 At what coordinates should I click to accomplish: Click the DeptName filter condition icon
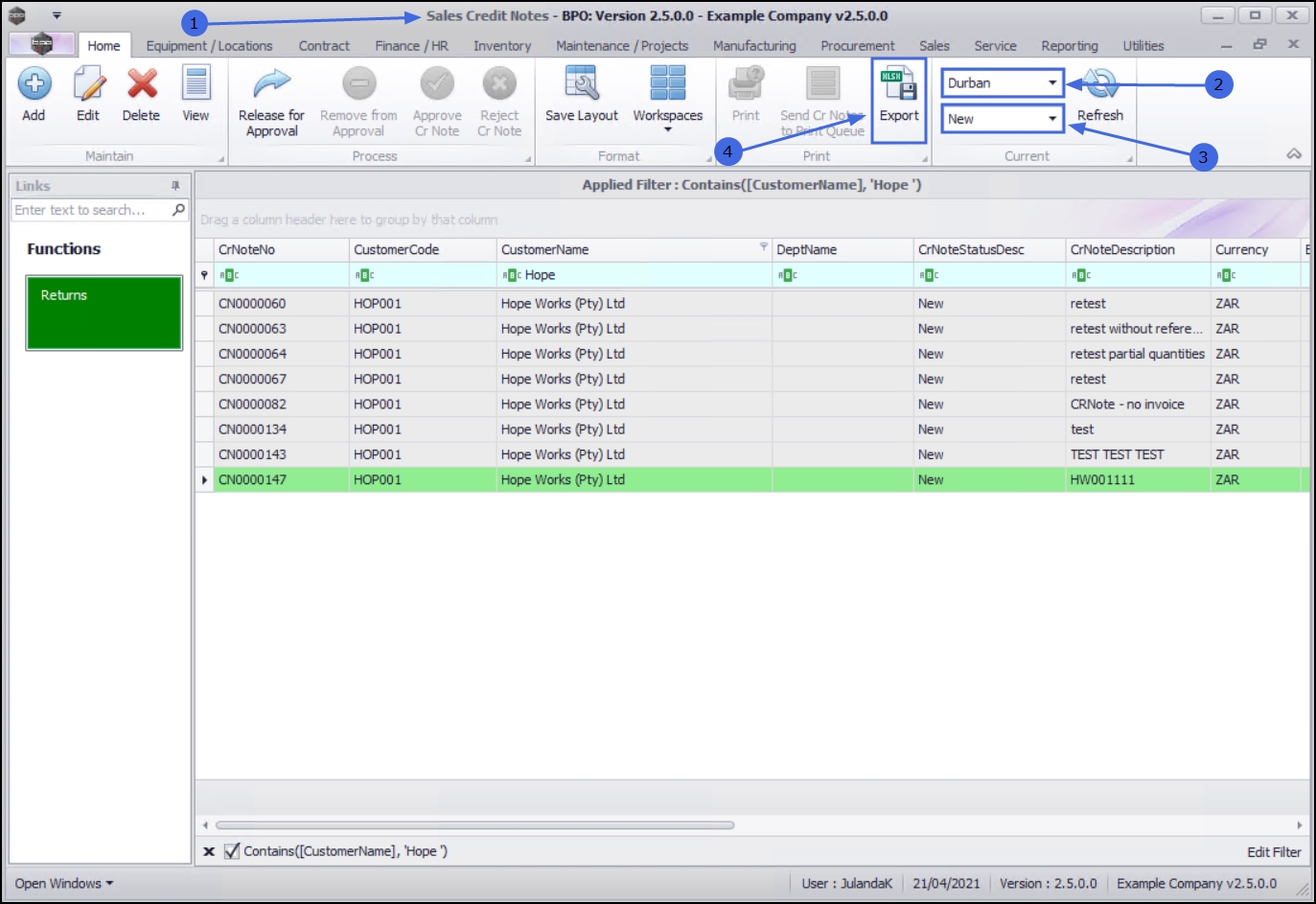click(788, 275)
